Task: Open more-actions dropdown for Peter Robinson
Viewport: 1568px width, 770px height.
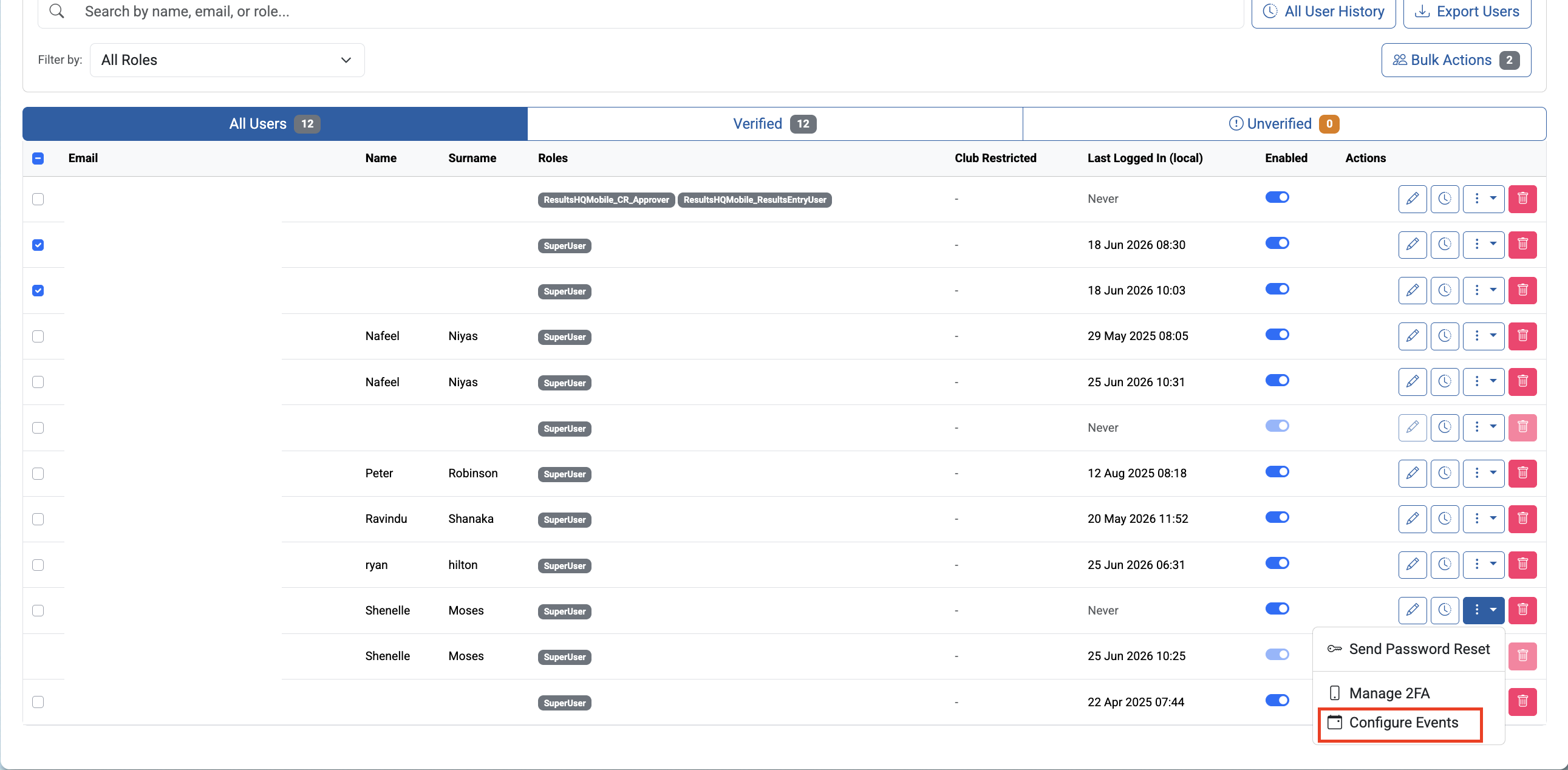Action: pos(1484,473)
